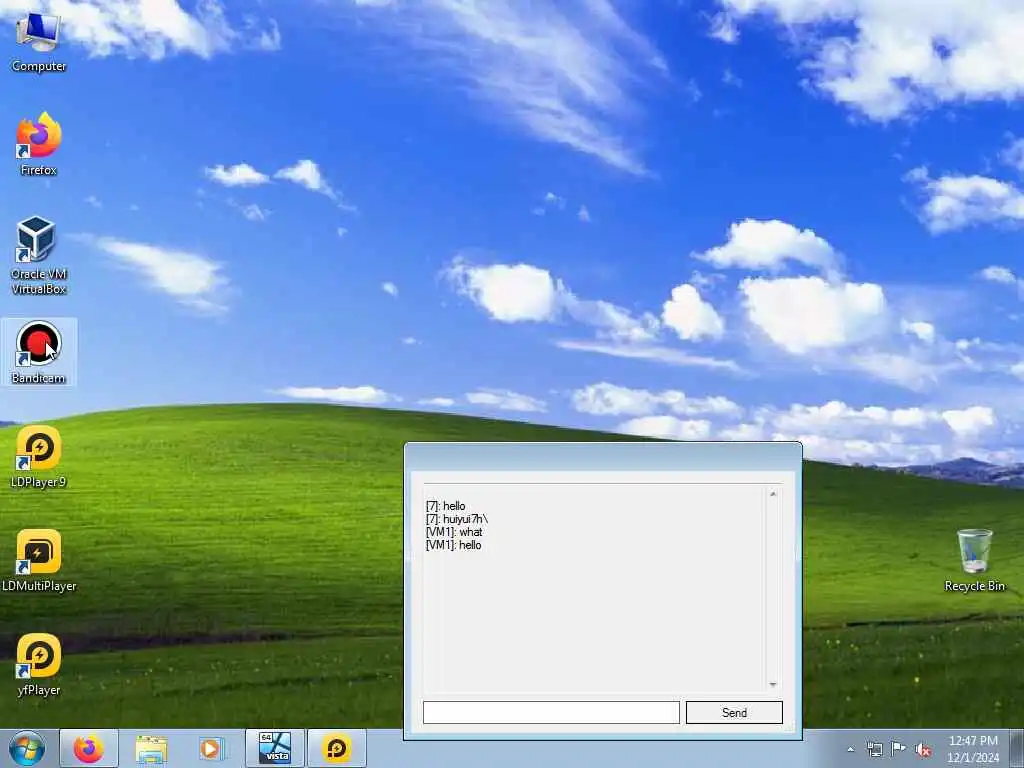Switch to the LDPlayer taskbar button
Viewport: 1024px width, 768px height.
[337, 748]
